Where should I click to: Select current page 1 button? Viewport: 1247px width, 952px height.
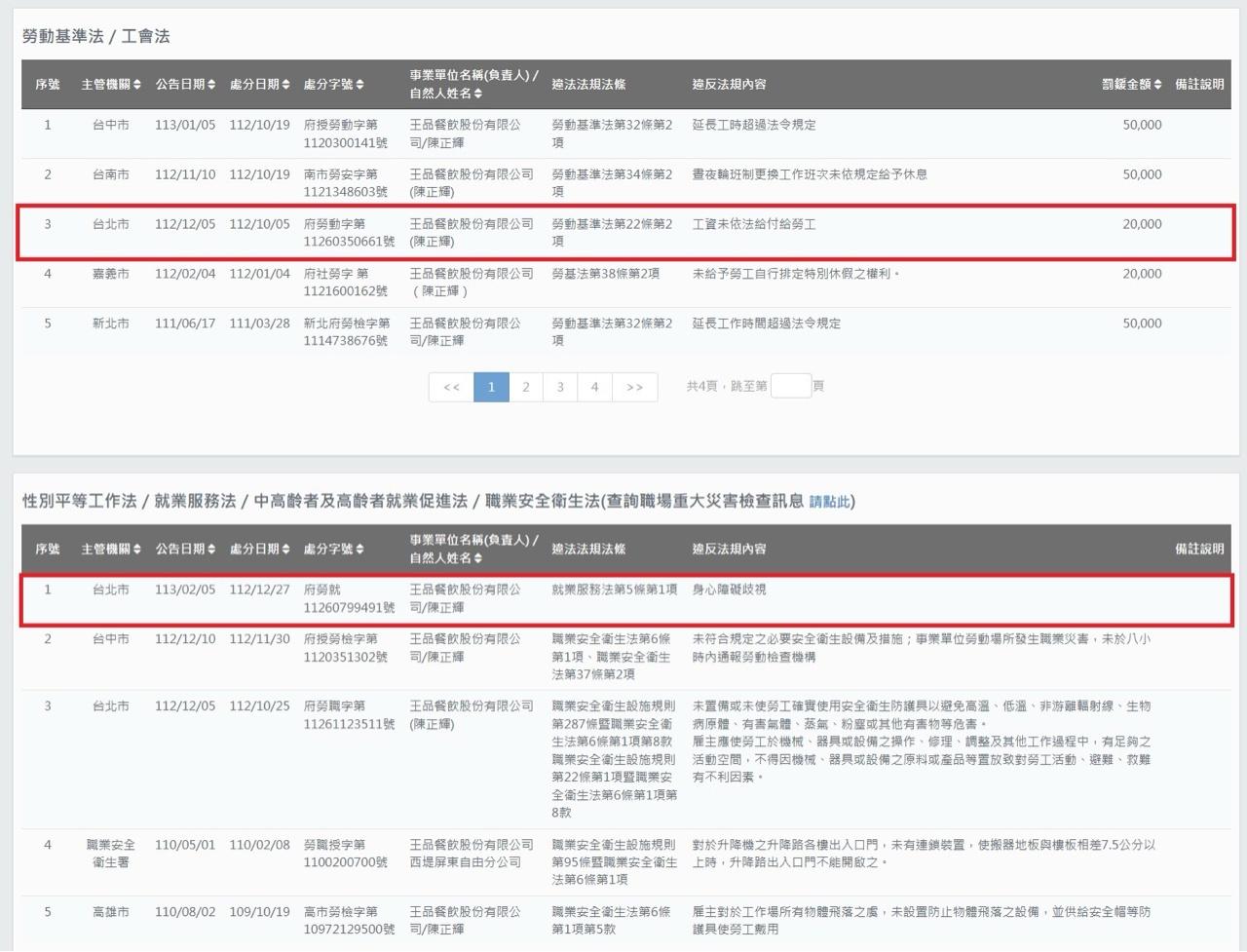pyautogui.click(x=491, y=387)
